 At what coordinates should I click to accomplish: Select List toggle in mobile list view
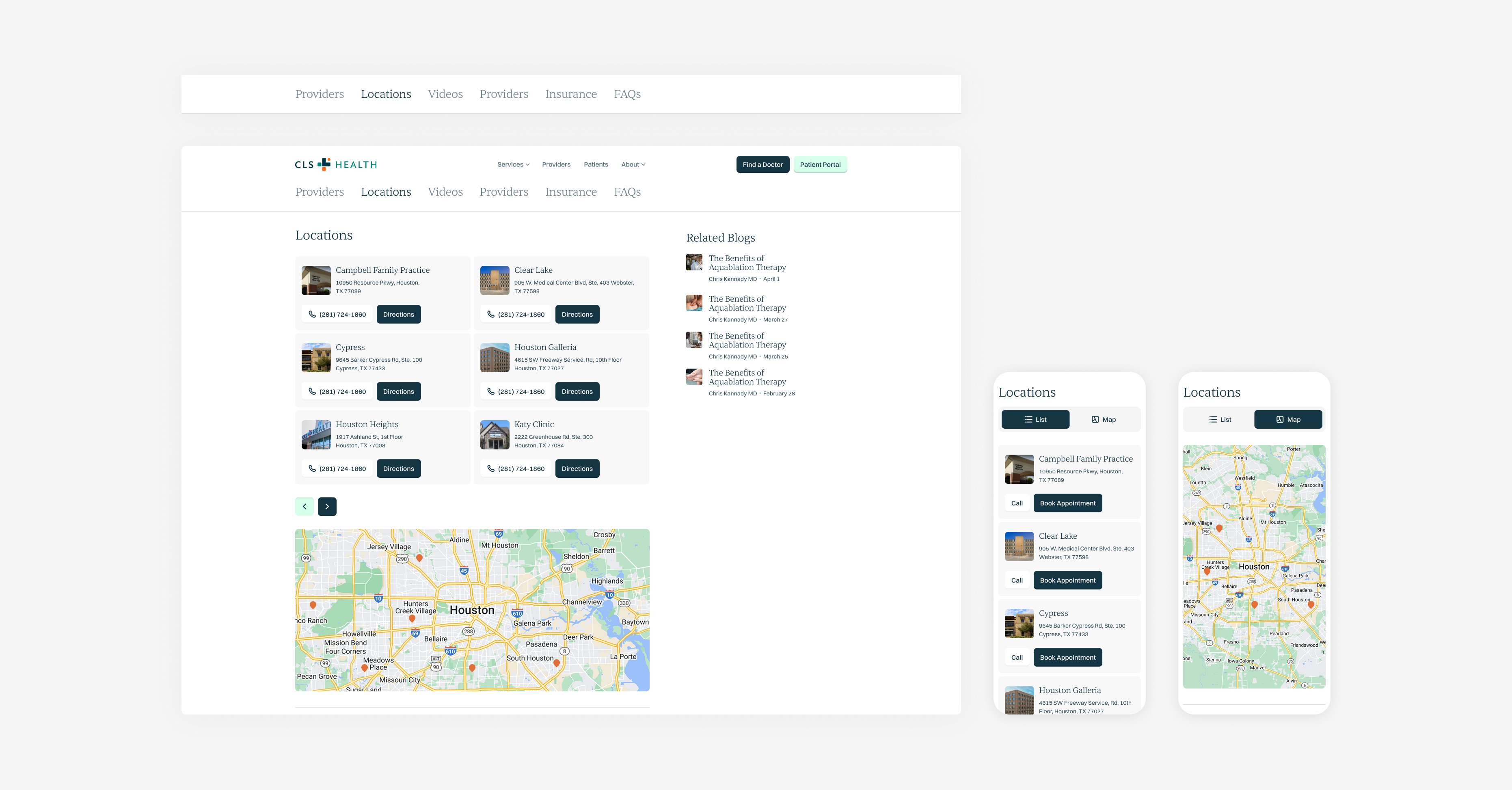1035,420
